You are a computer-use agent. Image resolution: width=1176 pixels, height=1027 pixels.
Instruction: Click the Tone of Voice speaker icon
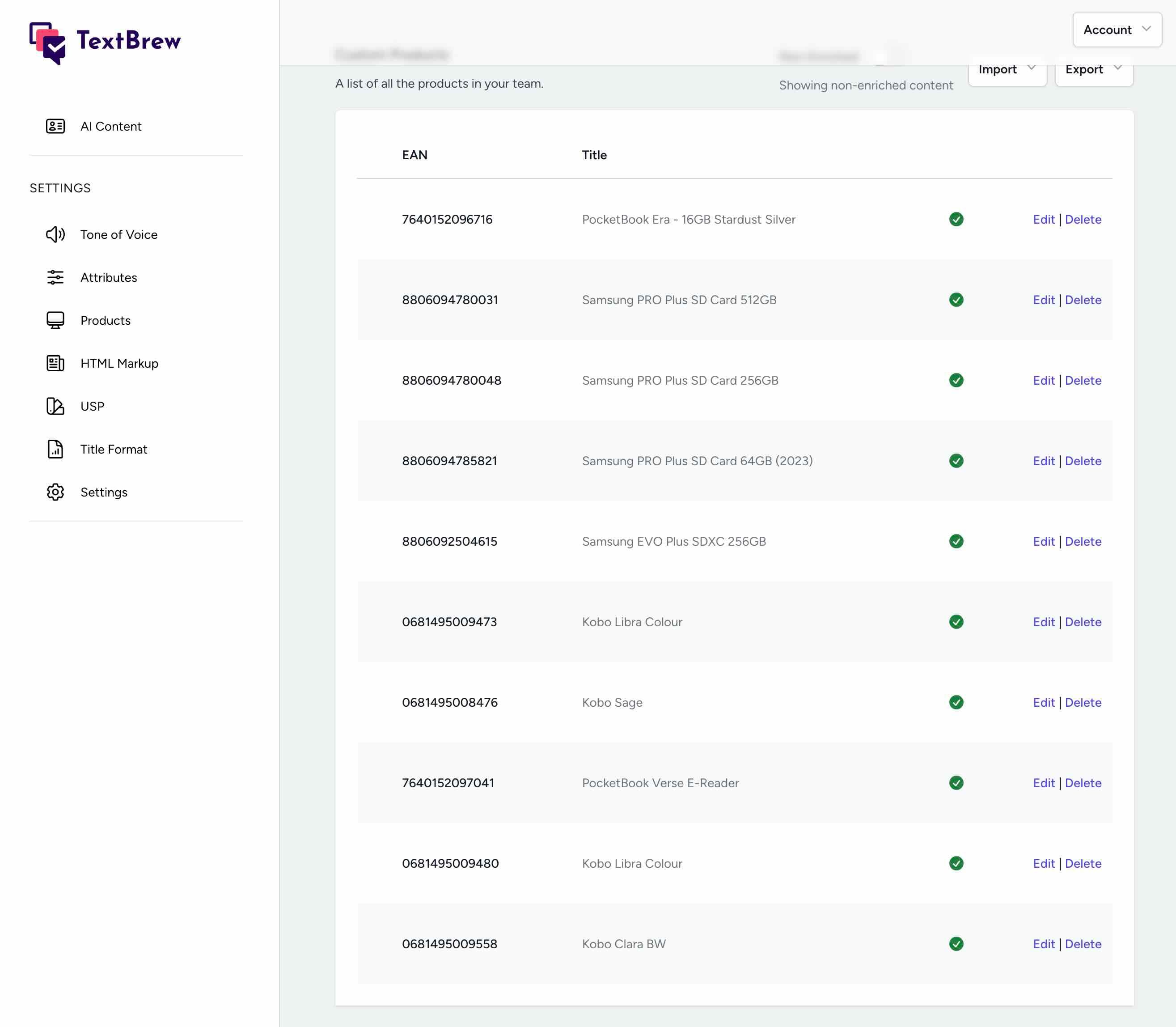[55, 234]
